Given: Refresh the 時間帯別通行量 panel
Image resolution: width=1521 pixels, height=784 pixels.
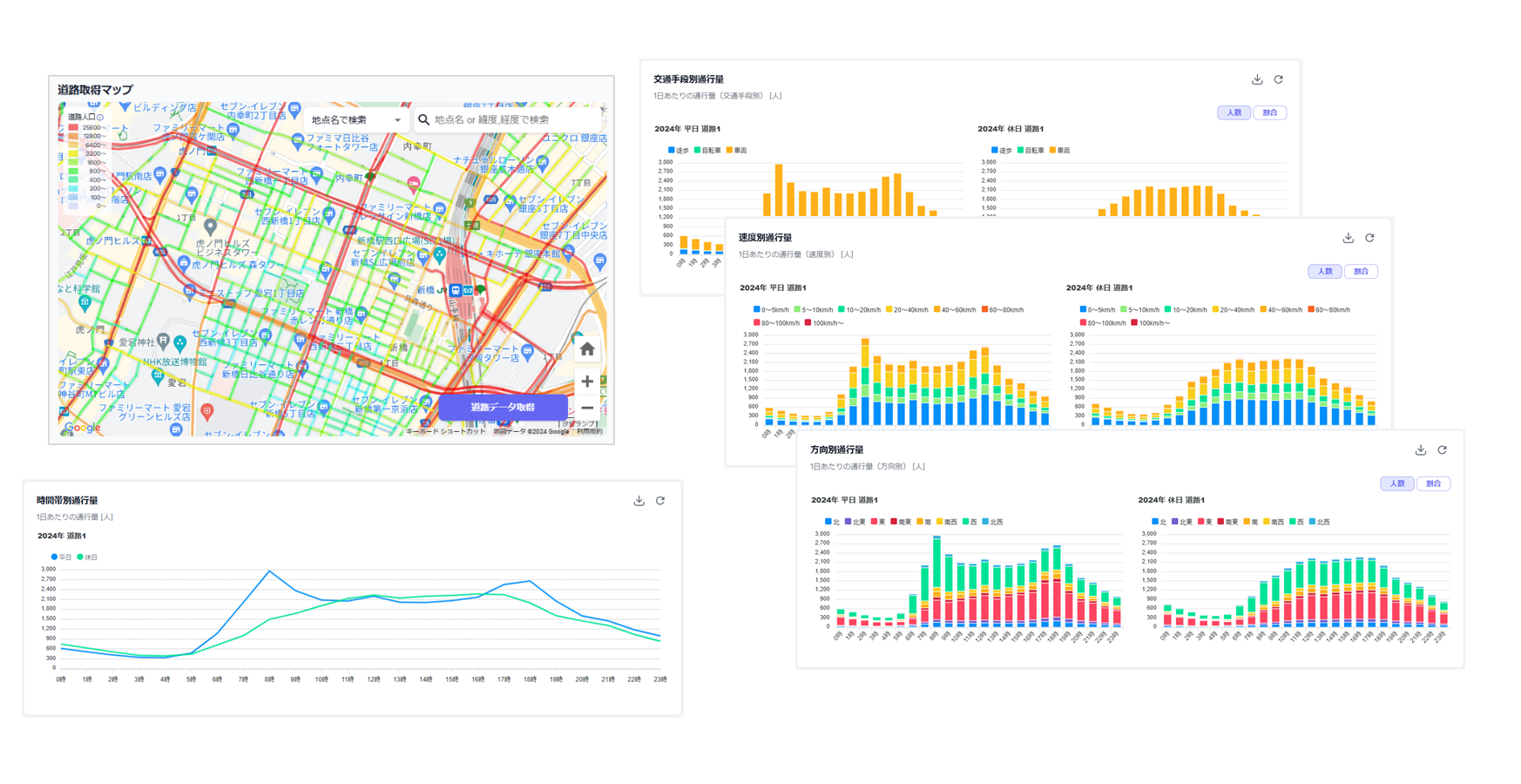Looking at the screenshot, I should tap(660, 500).
